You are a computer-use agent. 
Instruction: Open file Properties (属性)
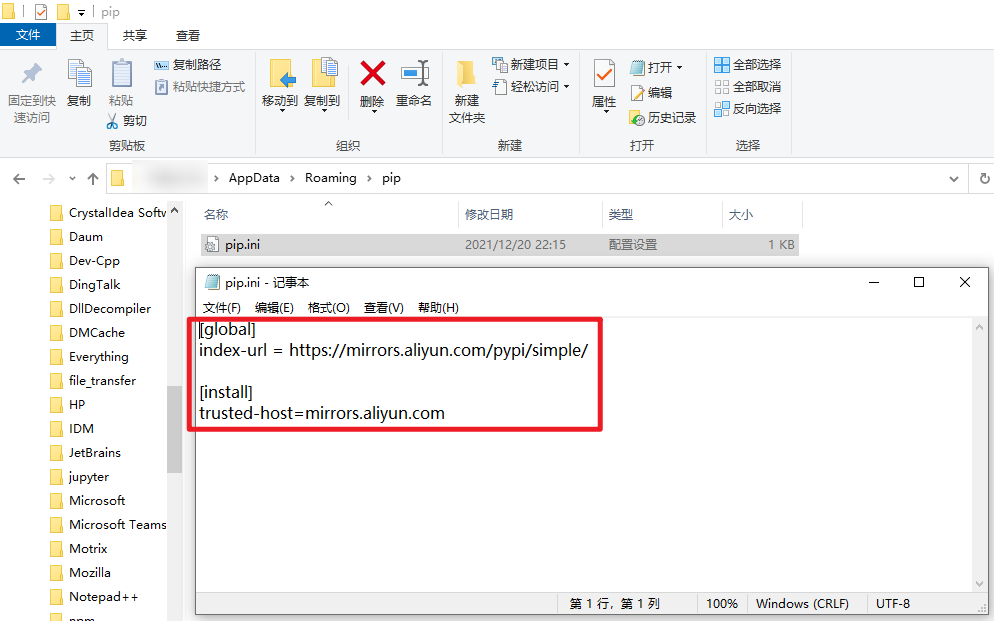pos(604,86)
